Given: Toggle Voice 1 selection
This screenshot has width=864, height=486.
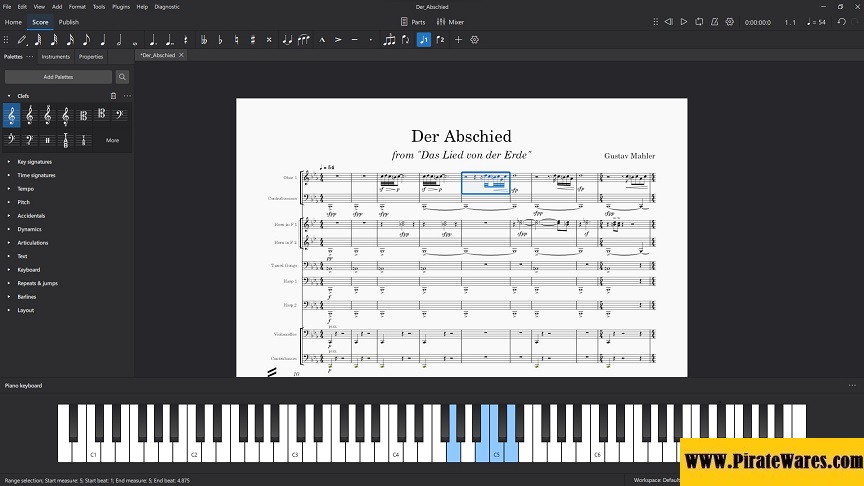Looking at the screenshot, I should pos(424,40).
